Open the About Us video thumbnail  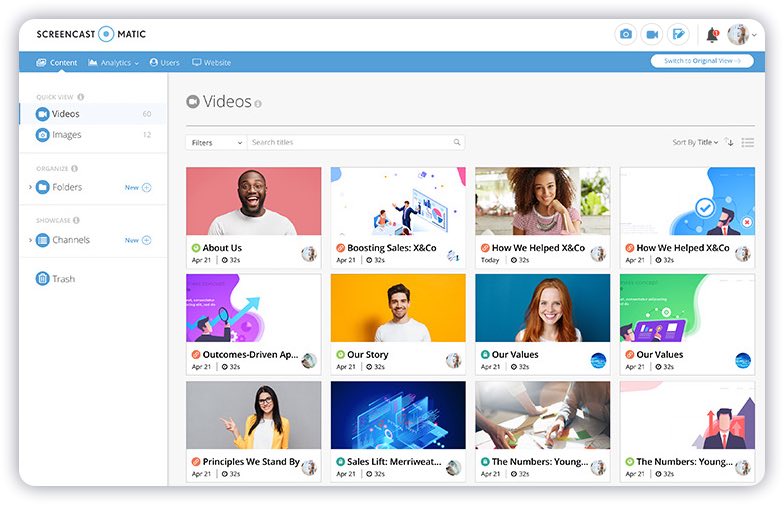(x=254, y=201)
